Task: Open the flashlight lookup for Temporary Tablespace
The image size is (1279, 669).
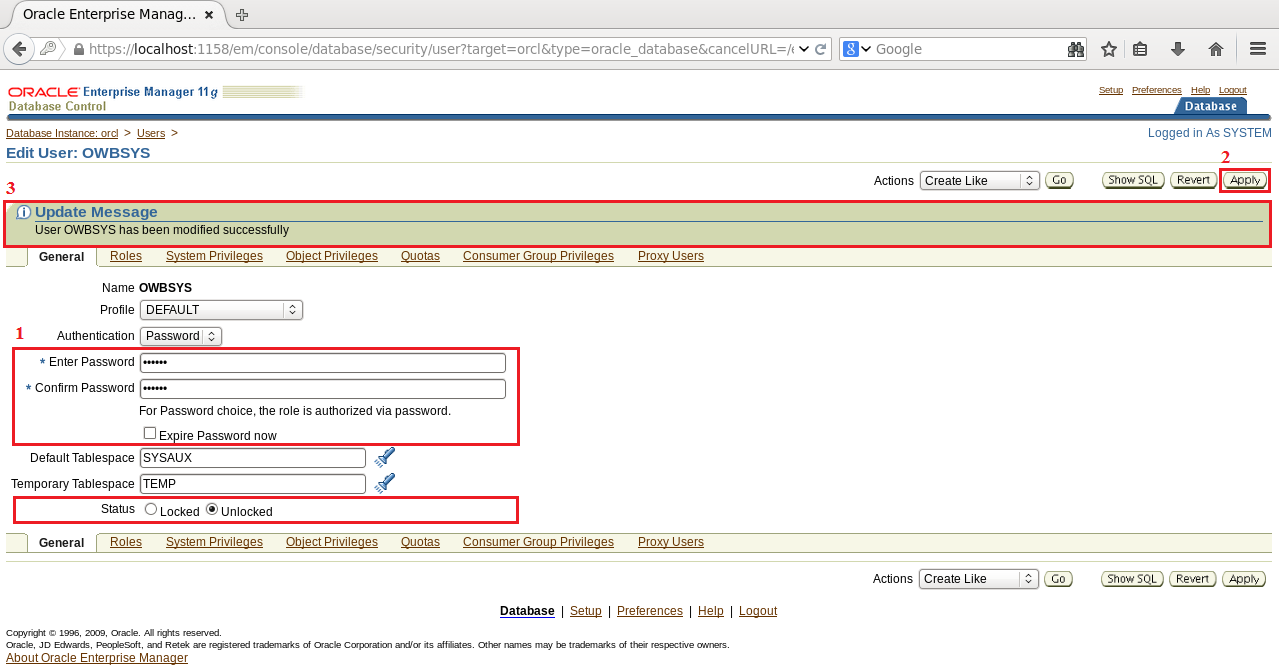Action: pyautogui.click(x=385, y=483)
